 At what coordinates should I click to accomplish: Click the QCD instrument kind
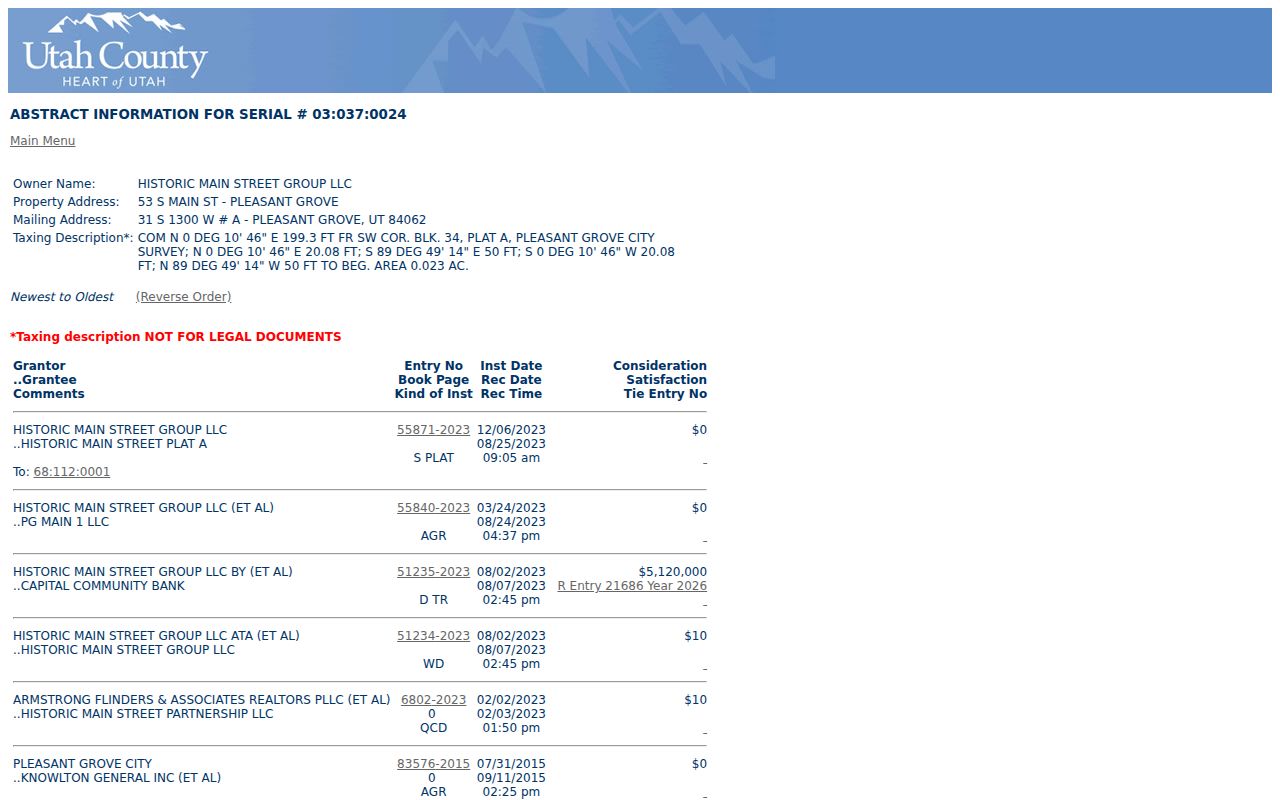[433, 728]
